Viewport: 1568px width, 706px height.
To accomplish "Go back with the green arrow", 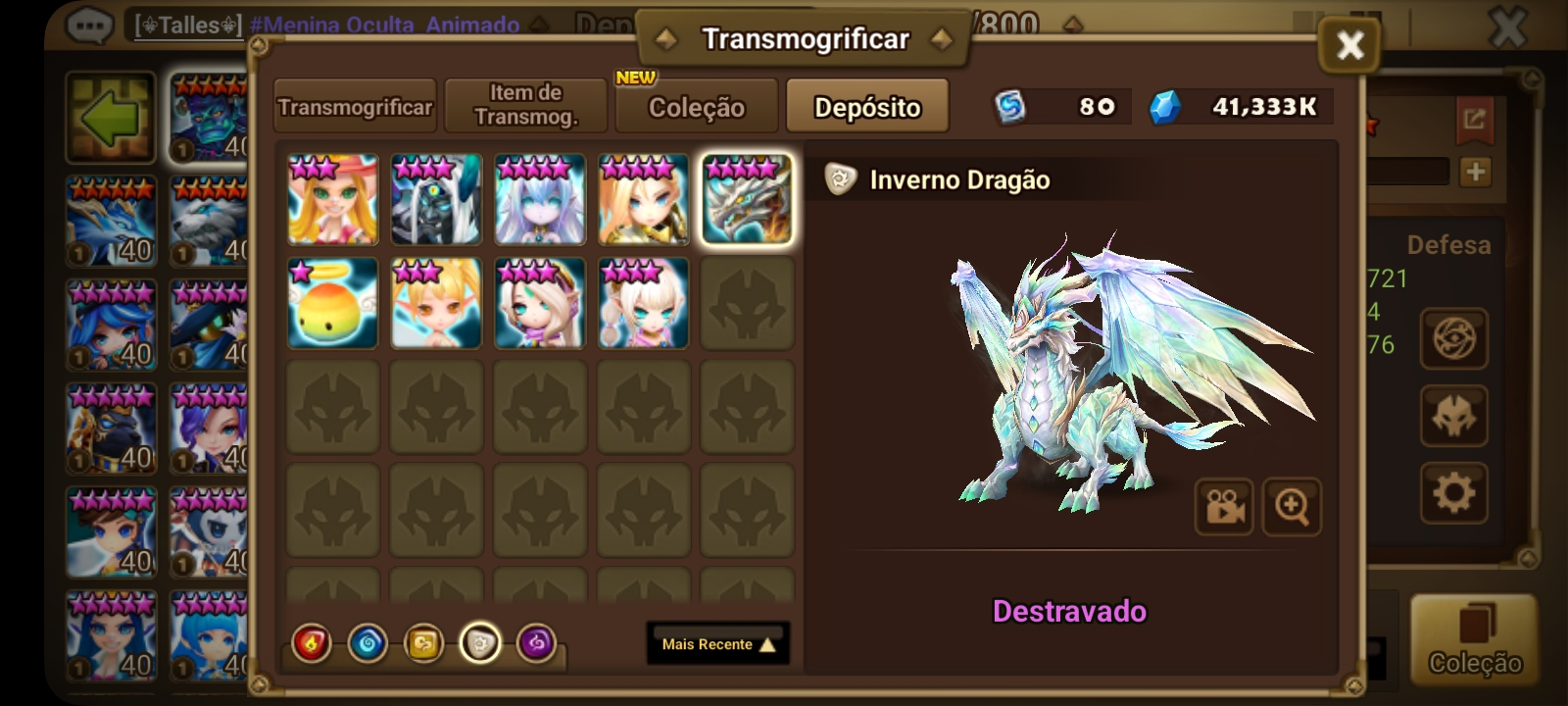I will coord(111,118).
